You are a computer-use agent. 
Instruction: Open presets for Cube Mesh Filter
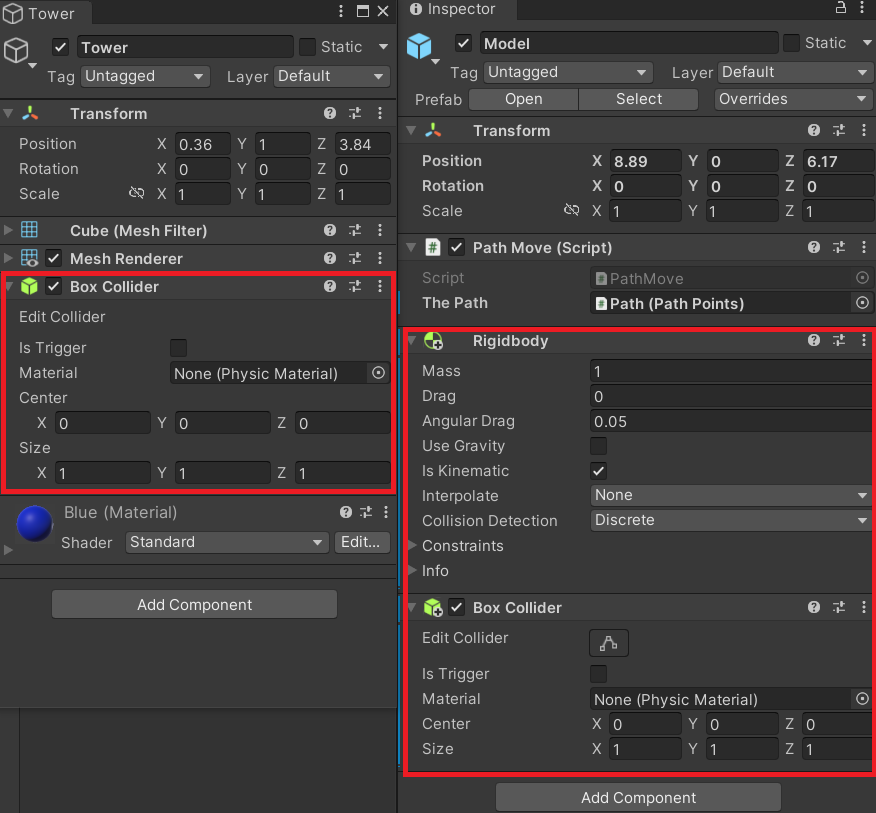click(x=355, y=230)
